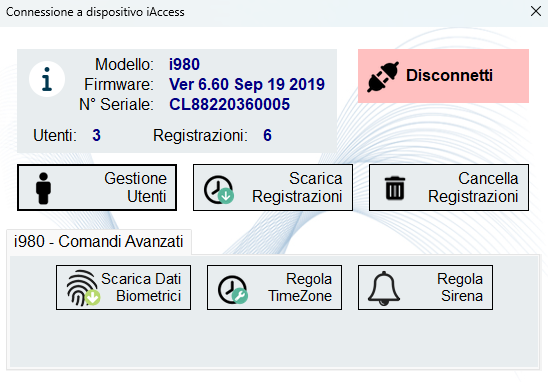The image size is (548, 382).
Task: Adjust time zone via Regola TimeZone label
Action: (300, 287)
